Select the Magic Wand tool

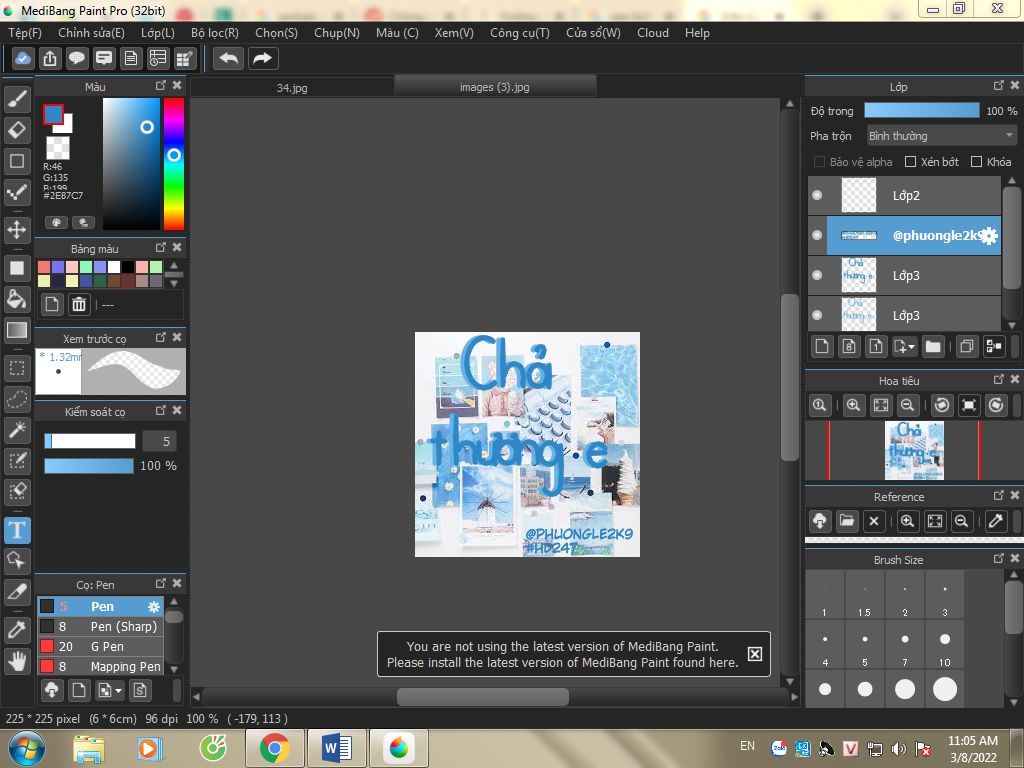(17, 430)
